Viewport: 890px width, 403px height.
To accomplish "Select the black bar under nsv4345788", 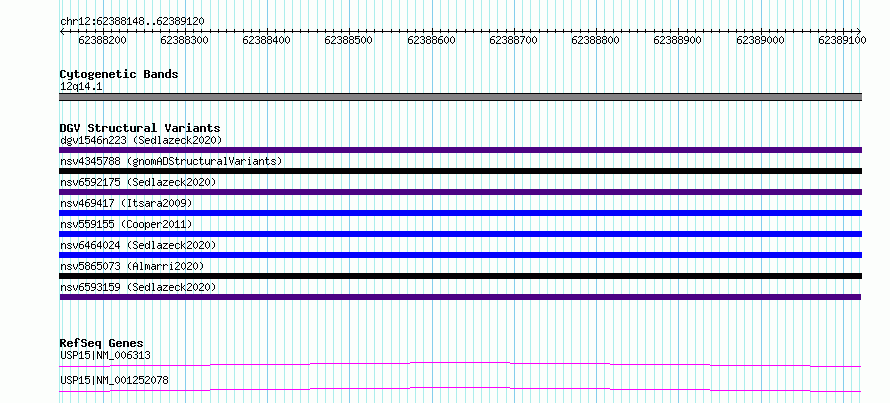I will pos(460,171).
